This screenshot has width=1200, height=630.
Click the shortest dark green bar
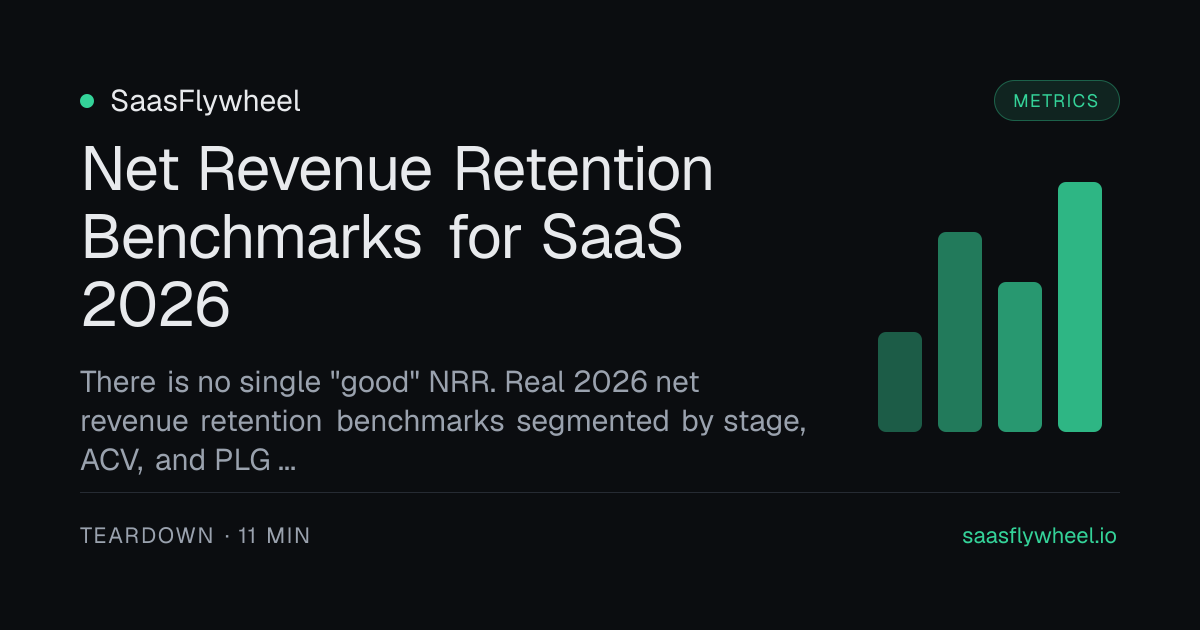(x=900, y=382)
